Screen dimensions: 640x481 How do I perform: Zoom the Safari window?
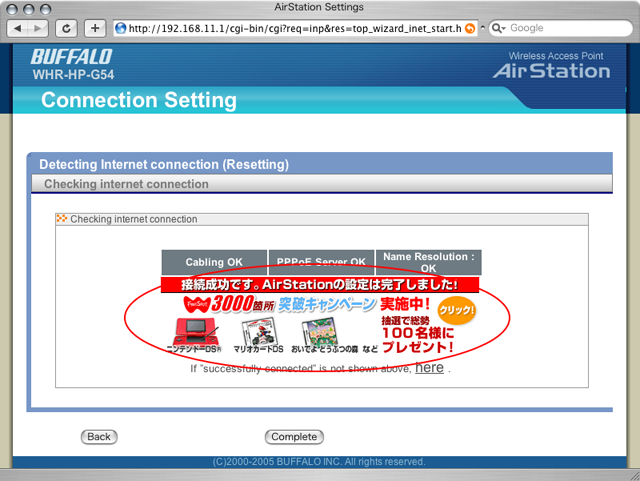coord(45,9)
